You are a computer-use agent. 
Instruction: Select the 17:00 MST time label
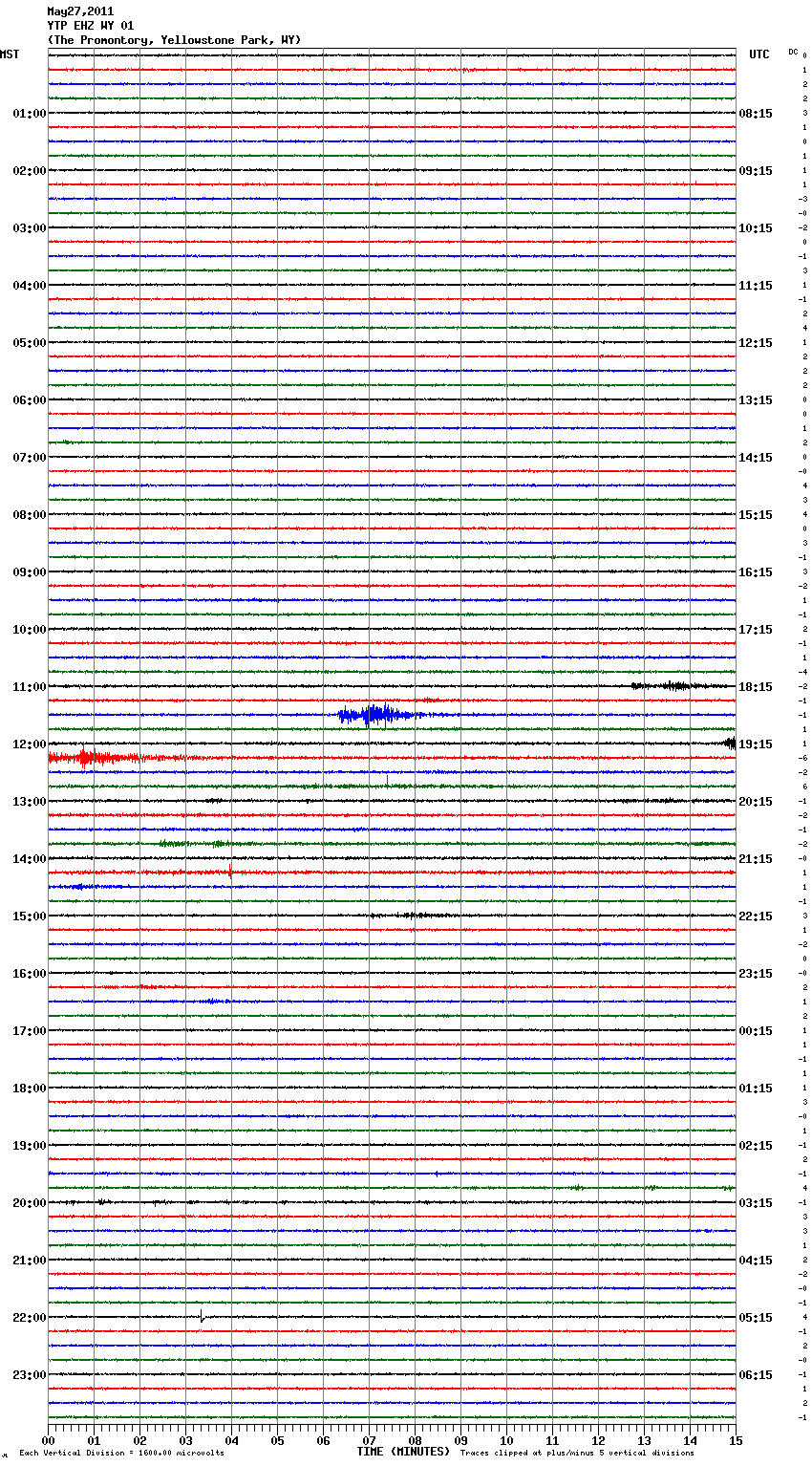pos(29,1031)
